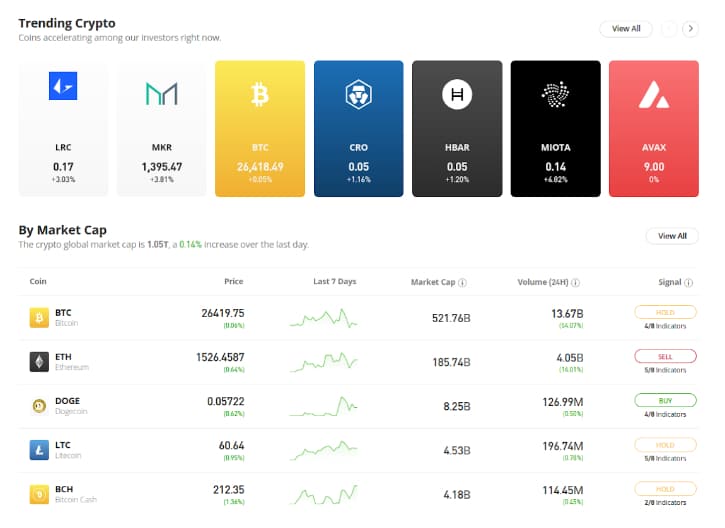Click the trending BTC card price 26,418.49
Viewport: 725px width, 528px height.
pyautogui.click(x=260, y=167)
